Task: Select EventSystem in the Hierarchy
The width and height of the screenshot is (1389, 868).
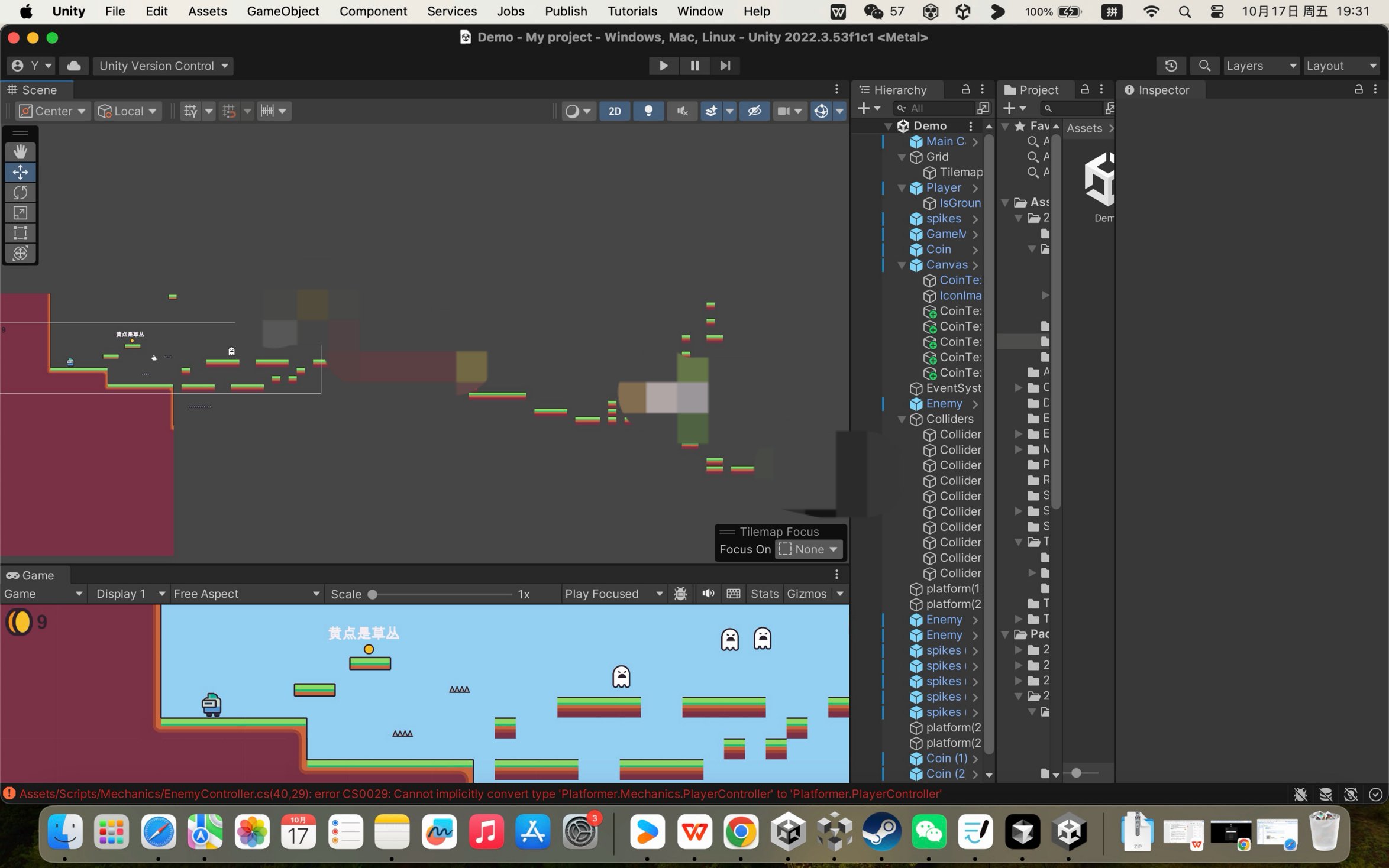Action: 953,388
